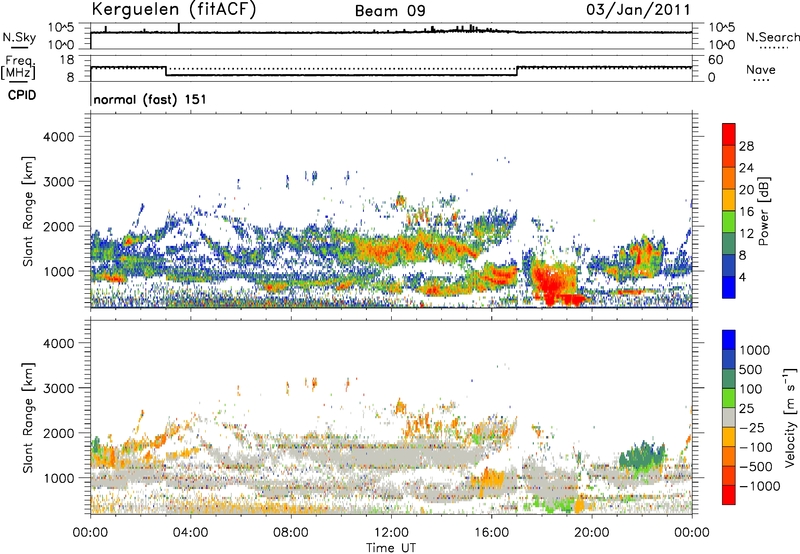Pick the gray −25 to 25 velocity segment

pyautogui.click(x=729, y=418)
